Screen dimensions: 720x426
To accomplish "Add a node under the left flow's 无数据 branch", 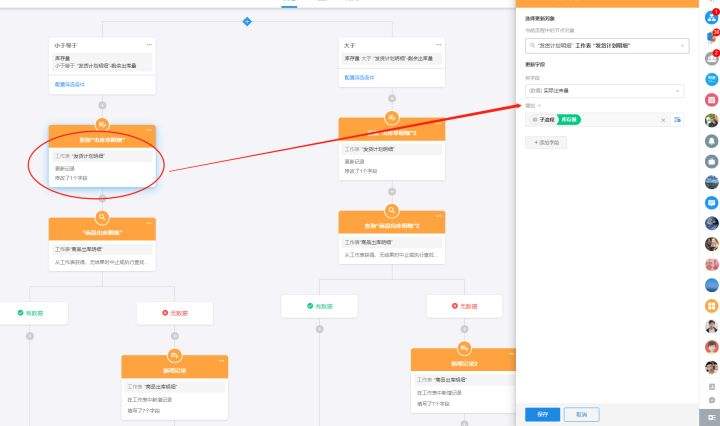I will [175, 336].
